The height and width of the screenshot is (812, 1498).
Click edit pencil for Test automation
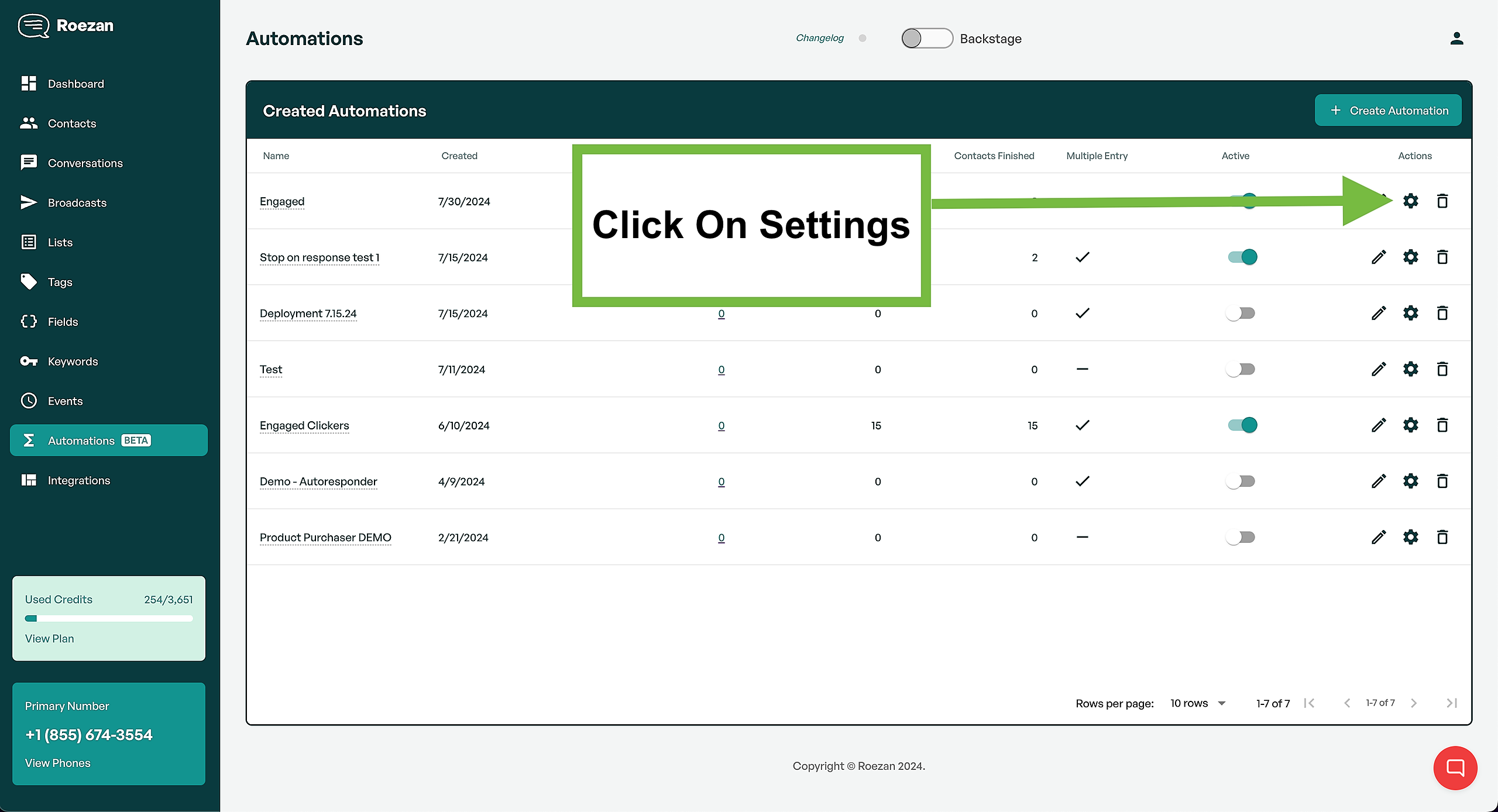[x=1379, y=369]
